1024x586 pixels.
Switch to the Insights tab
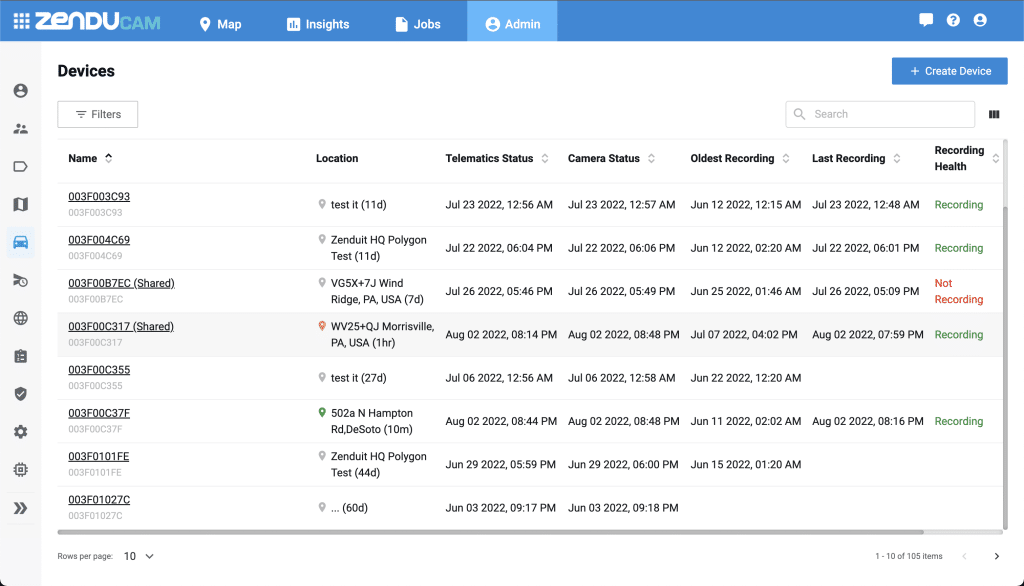[318, 24]
